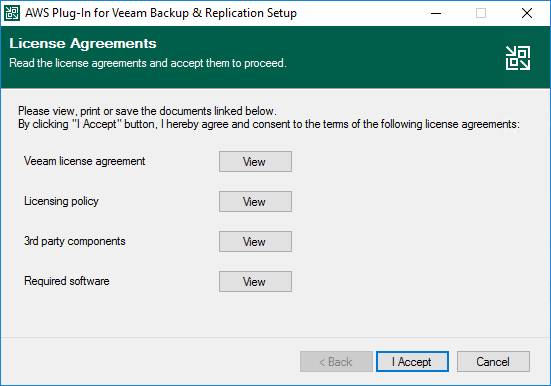Accept the license agreements with I Accept
The width and height of the screenshot is (551, 386).
(412, 361)
